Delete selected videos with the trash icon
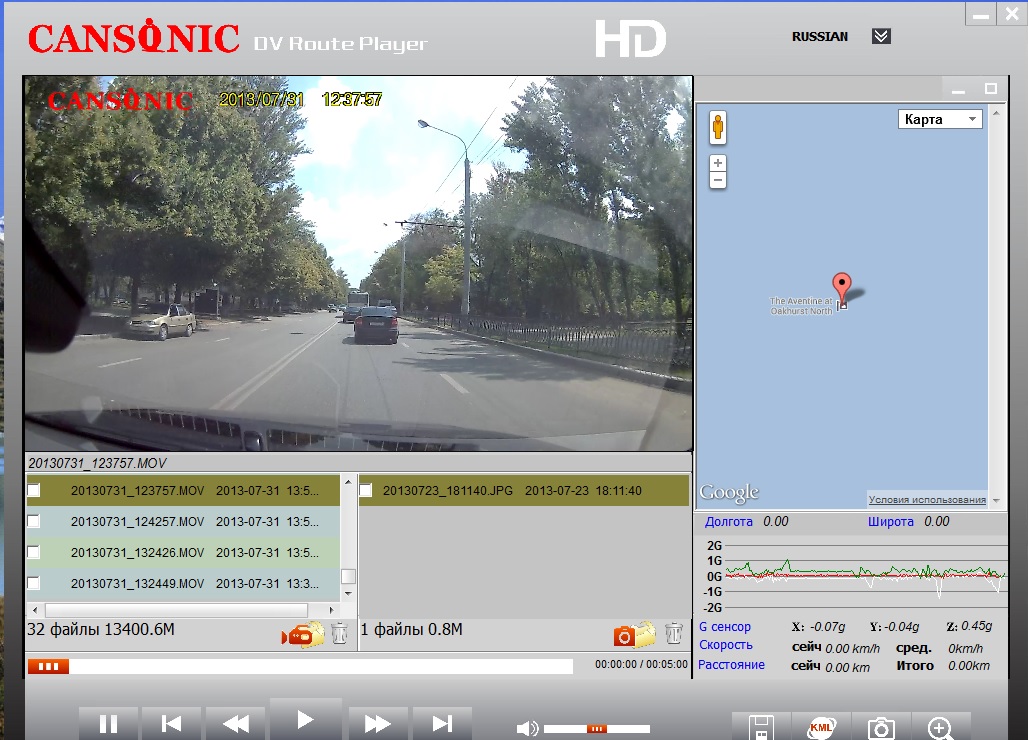The width and height of the screenshot is (1028, 740). pos(340,633)
